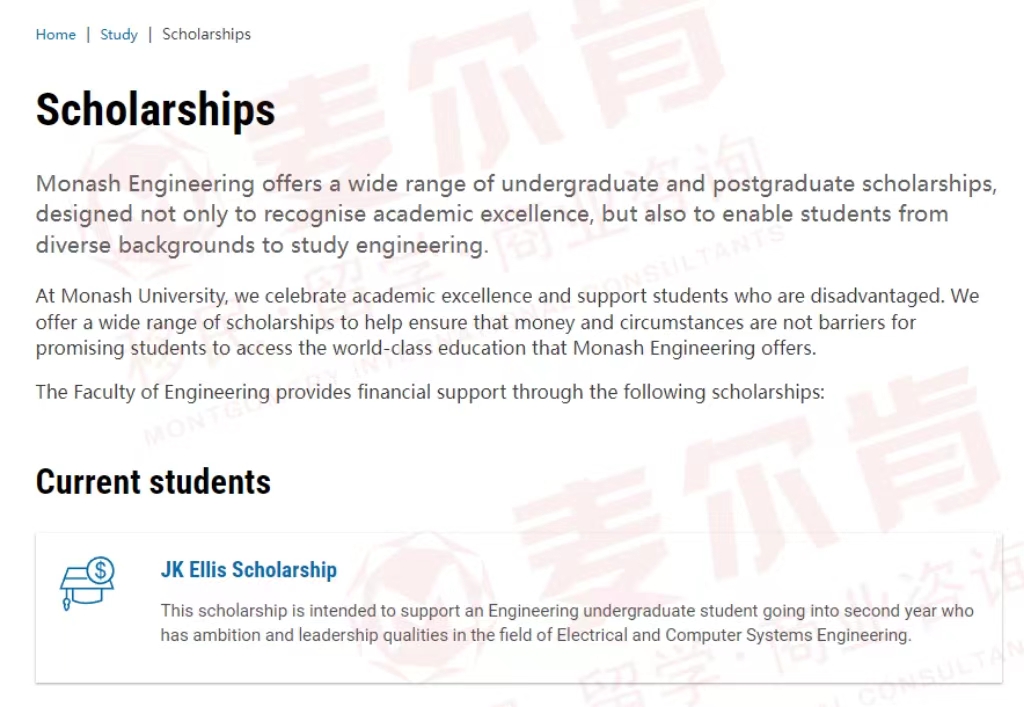Click the Scholarships breadcrumb item

pyautogui.click(x=206, y=34)
